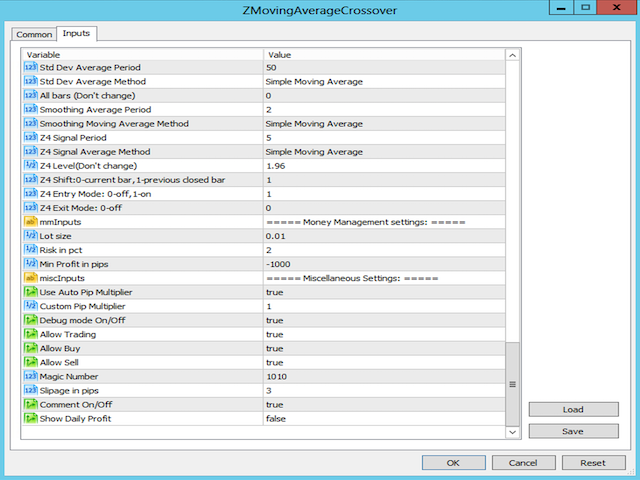The height and width of the screenshot is (480, 640).
Task: Click the icon beside Min Profit in pips
Action: click(x=31, y=264)
